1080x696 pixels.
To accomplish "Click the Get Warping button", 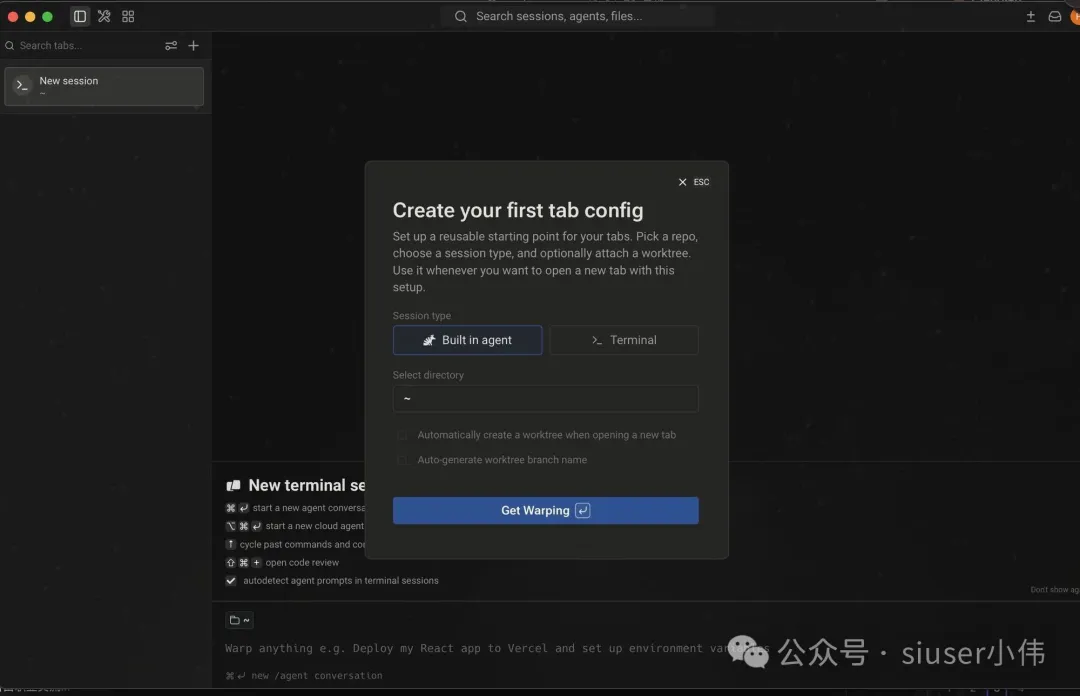I will [546, 511].
